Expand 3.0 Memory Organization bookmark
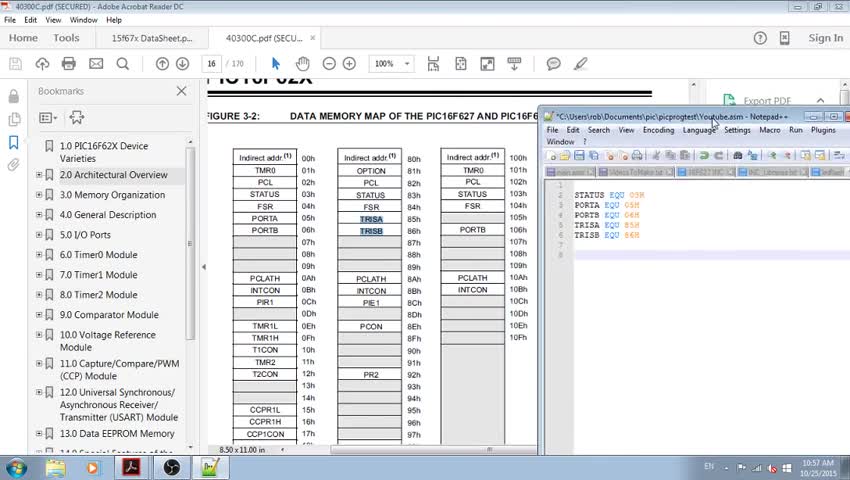 [39, 195]
